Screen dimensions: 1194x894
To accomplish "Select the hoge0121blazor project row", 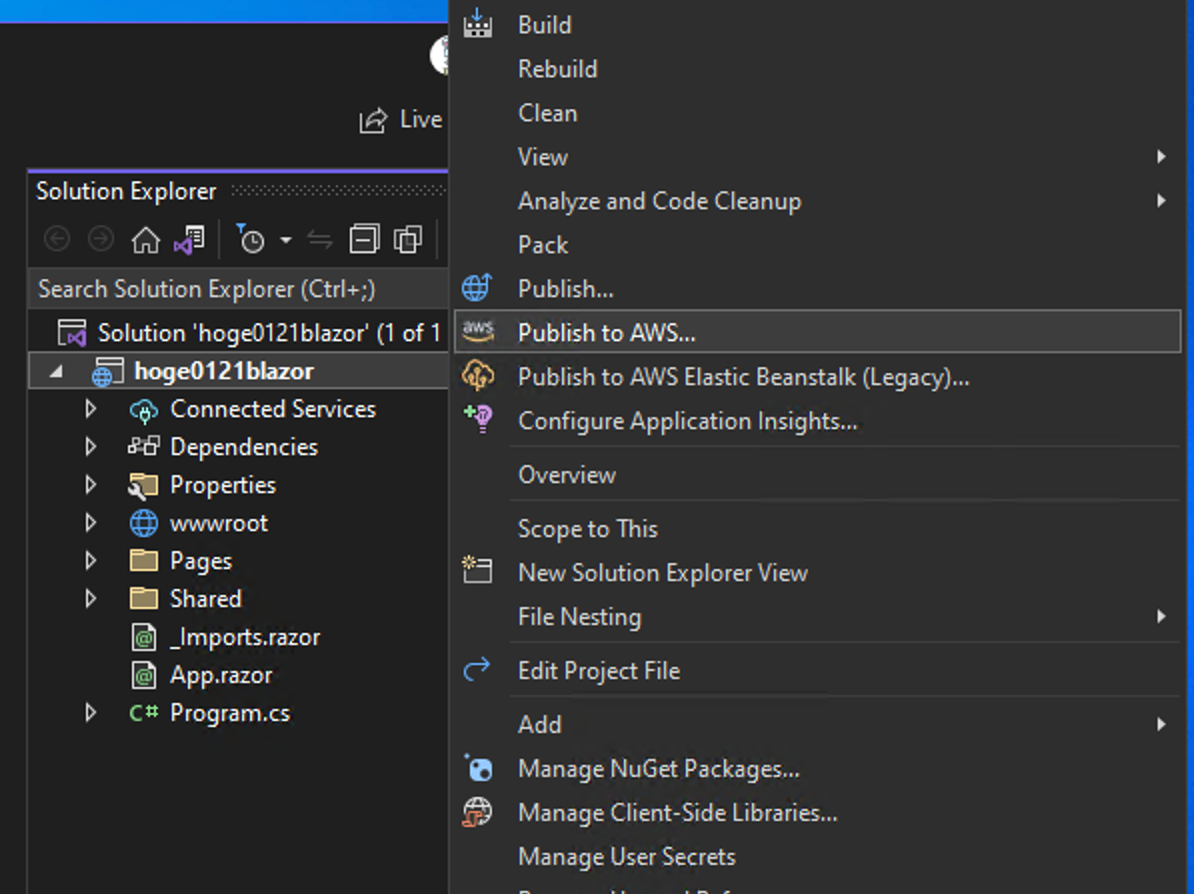I will pyautogui.click(x=238, y=371).
